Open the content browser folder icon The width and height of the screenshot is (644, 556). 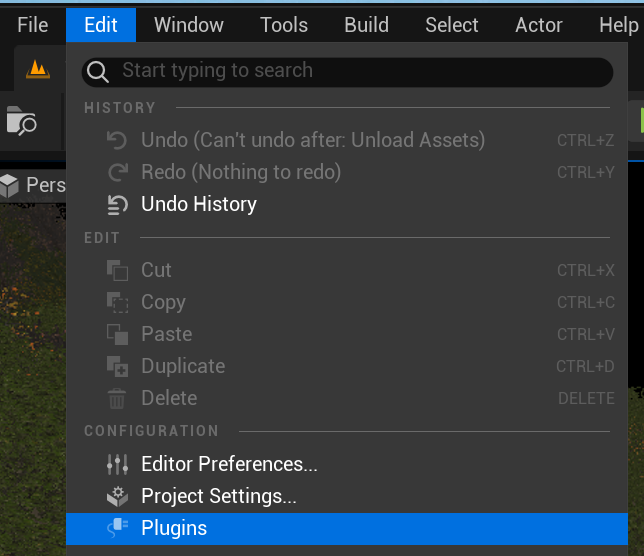(x=21, y=121)
